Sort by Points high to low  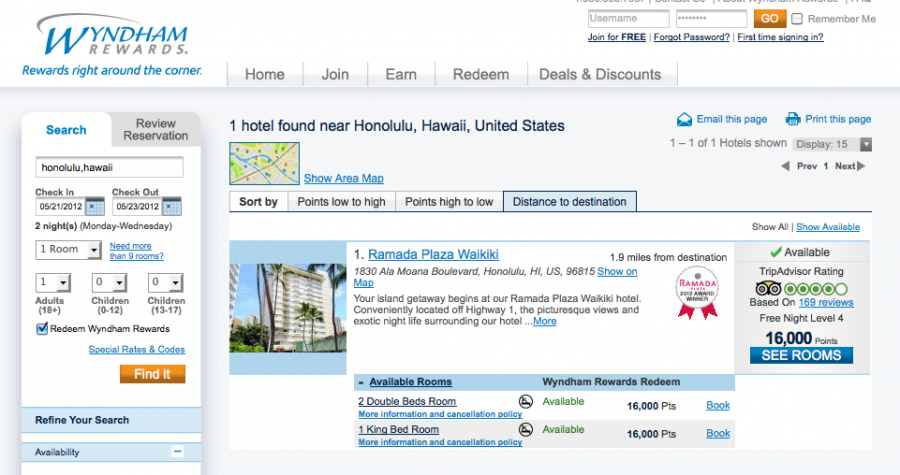(449, 202)
